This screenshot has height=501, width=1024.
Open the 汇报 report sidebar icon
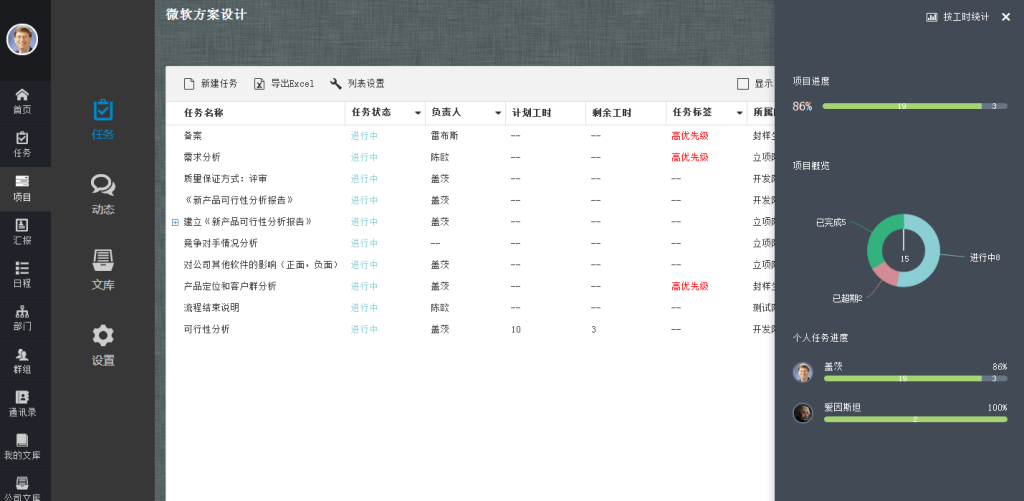[22, 232]
